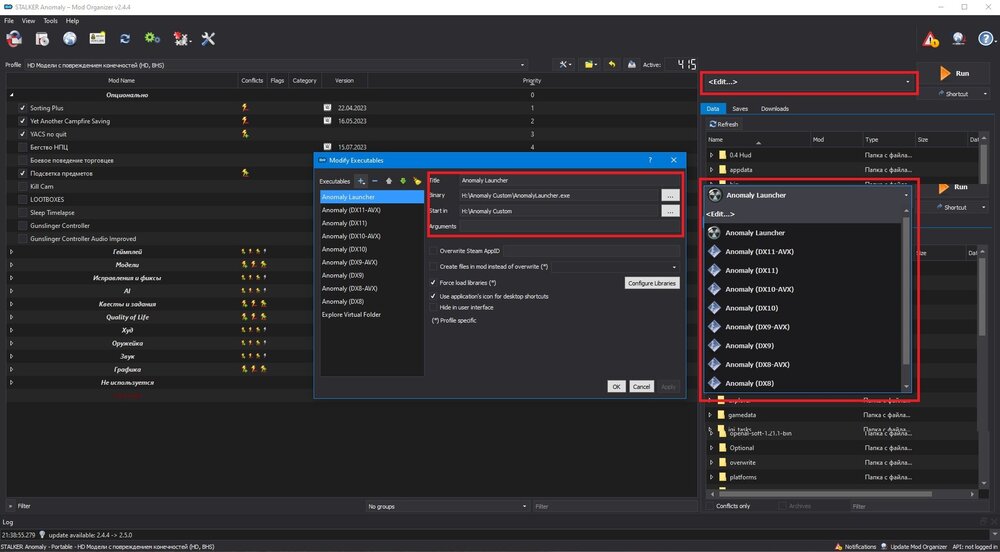Move executable down with green arrow
This screenshot has width=1000, height=552.
click(x=402, y=181)
